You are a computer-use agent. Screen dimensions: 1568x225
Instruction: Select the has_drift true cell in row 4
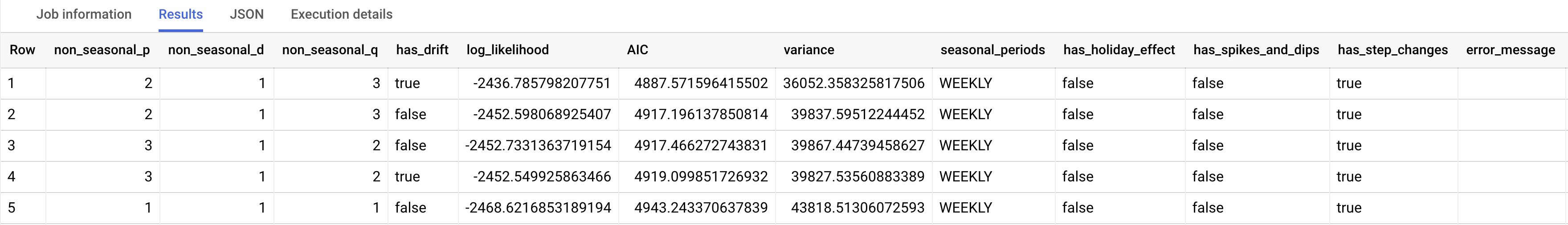pyautogui.click(x=407, y=177)
